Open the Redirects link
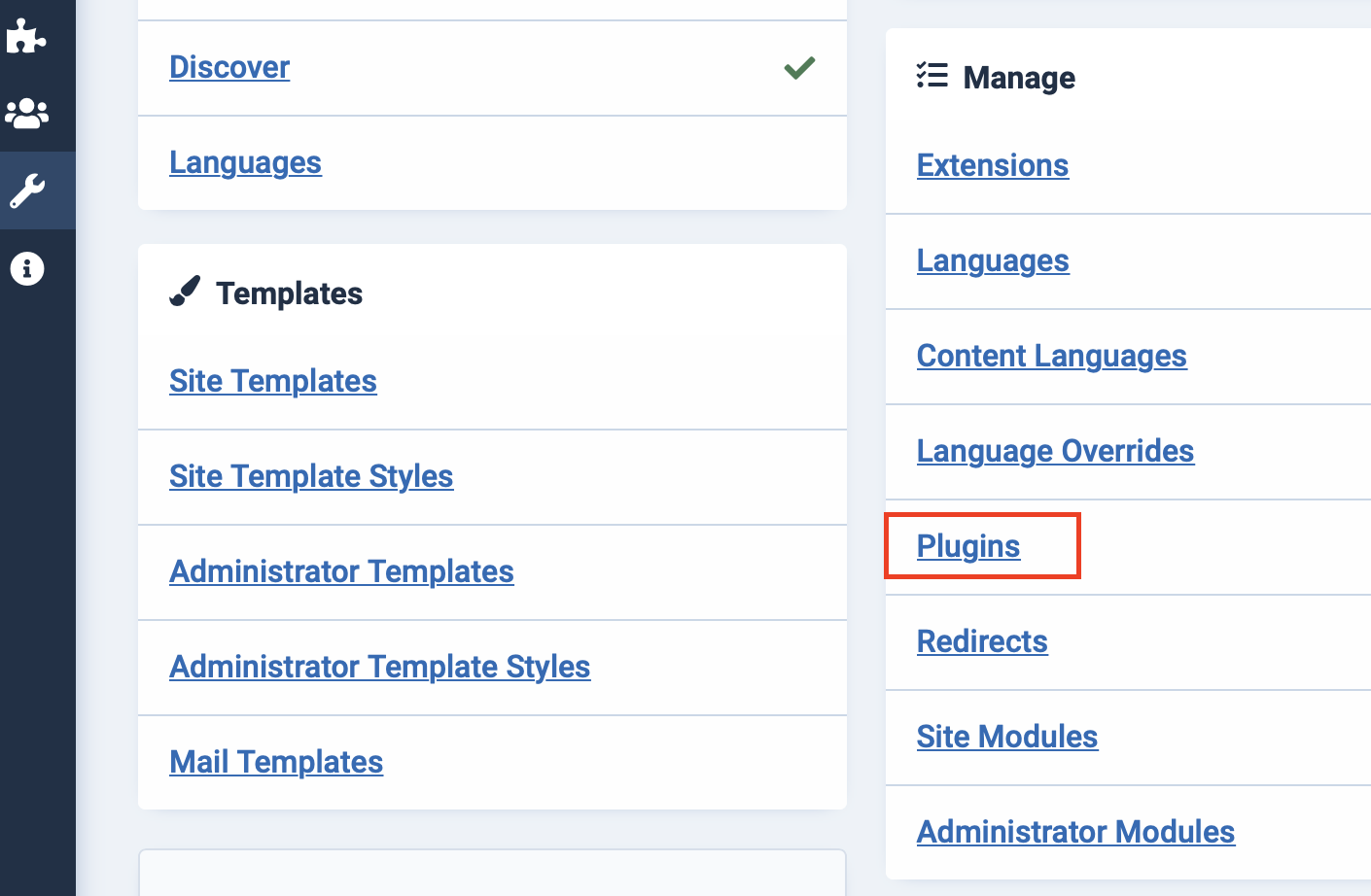Viewport: 1371px width, 896px height. click(x=982, y=641)
